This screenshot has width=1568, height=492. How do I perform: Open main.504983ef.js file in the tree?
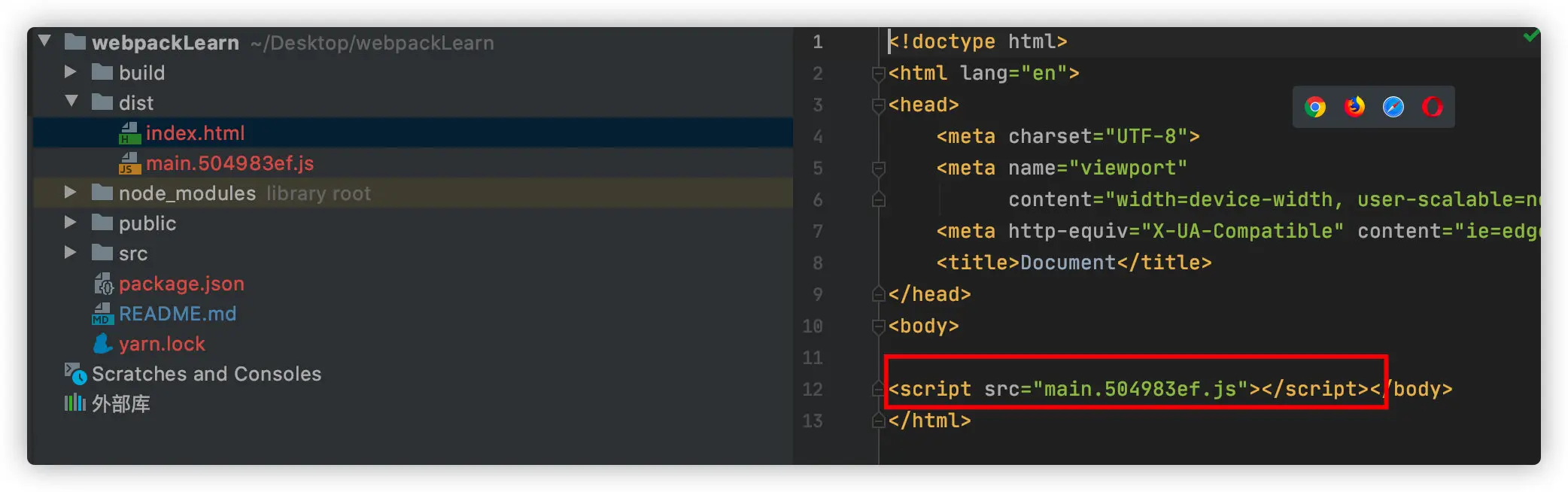(229, 163)
